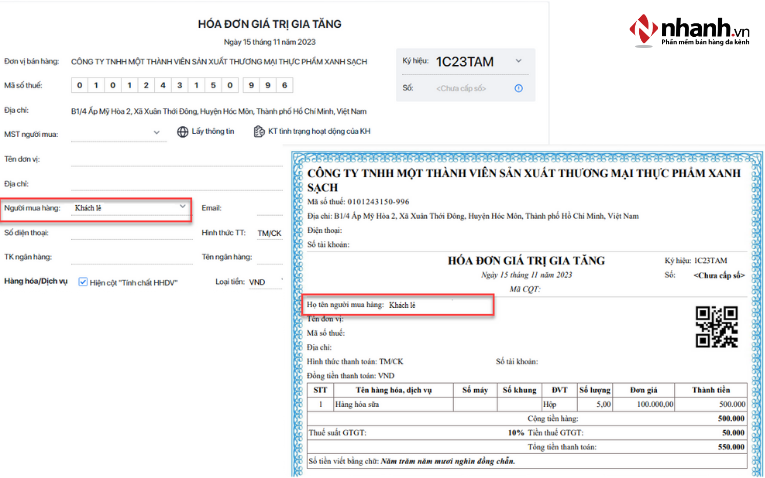The height and width of the screenshot is (478, 765).
Task: Click the Lấy thông tin link
Action: pyautogui.click(x=213, y=132)
